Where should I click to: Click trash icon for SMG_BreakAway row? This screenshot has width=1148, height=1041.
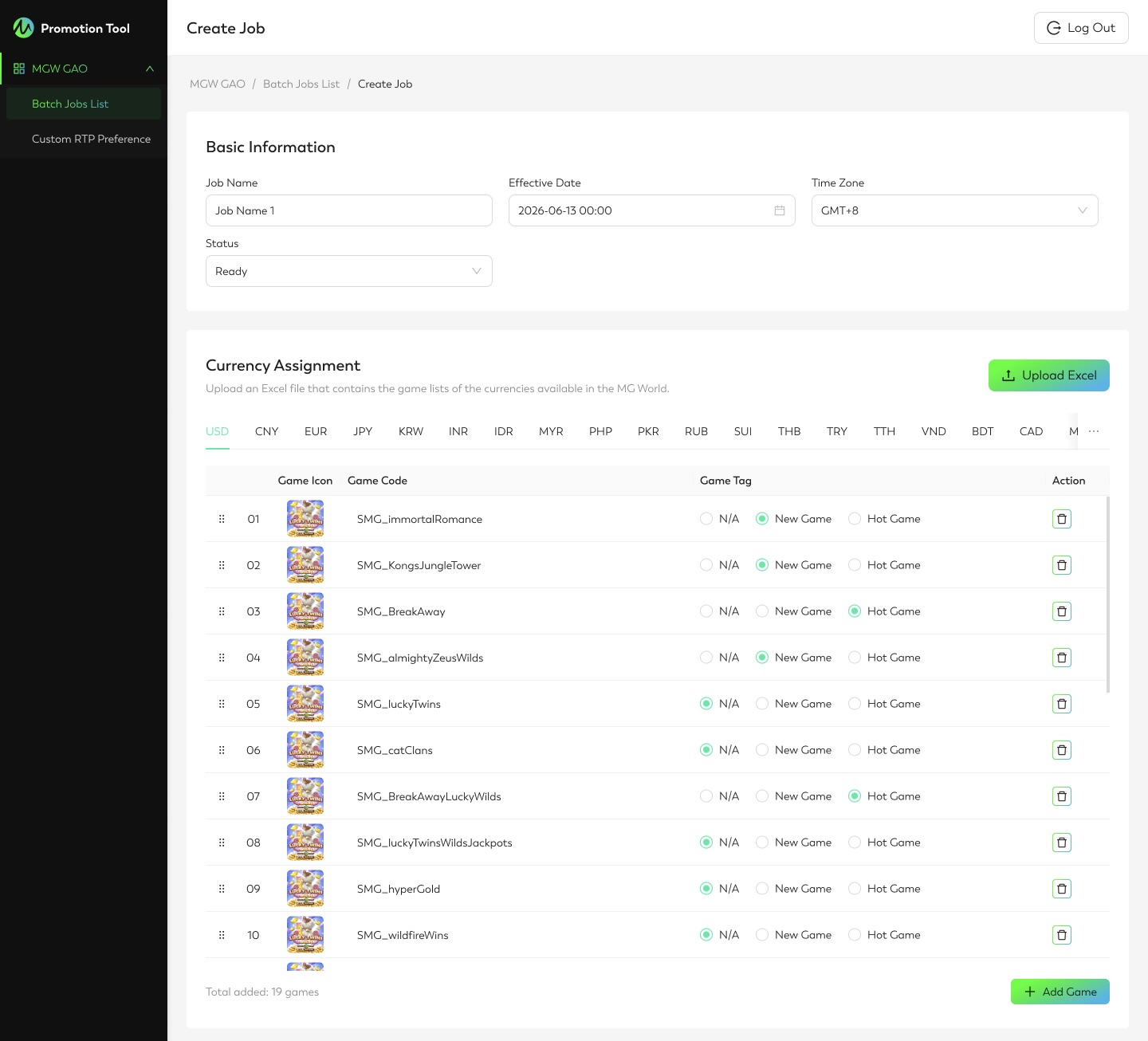[x=1061, y=611]
